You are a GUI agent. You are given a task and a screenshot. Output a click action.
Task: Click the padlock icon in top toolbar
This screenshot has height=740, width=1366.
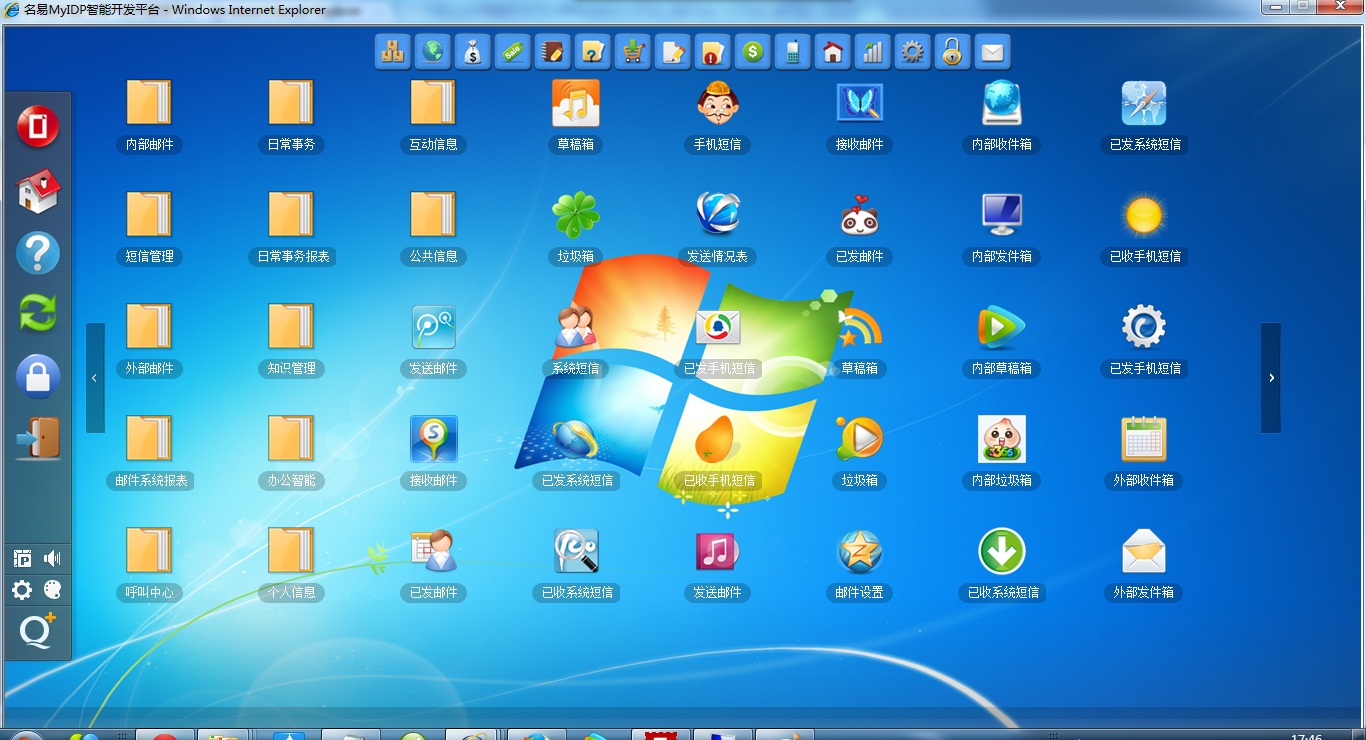pos(953,51)
